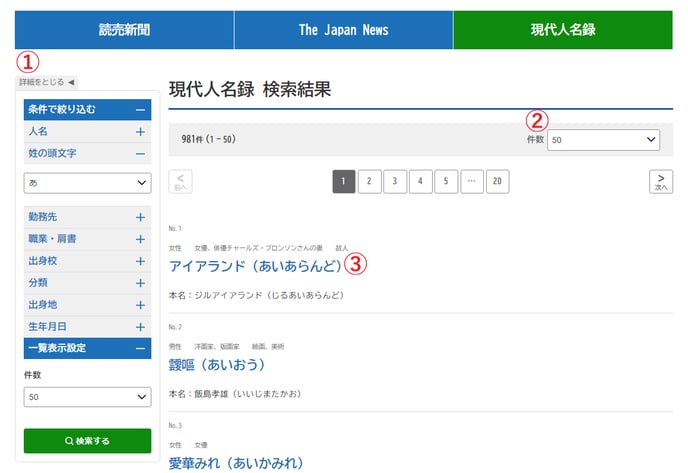This screenshot has width=688, height=473.
Task: Click the green 検索する search button
Action: 87,441
